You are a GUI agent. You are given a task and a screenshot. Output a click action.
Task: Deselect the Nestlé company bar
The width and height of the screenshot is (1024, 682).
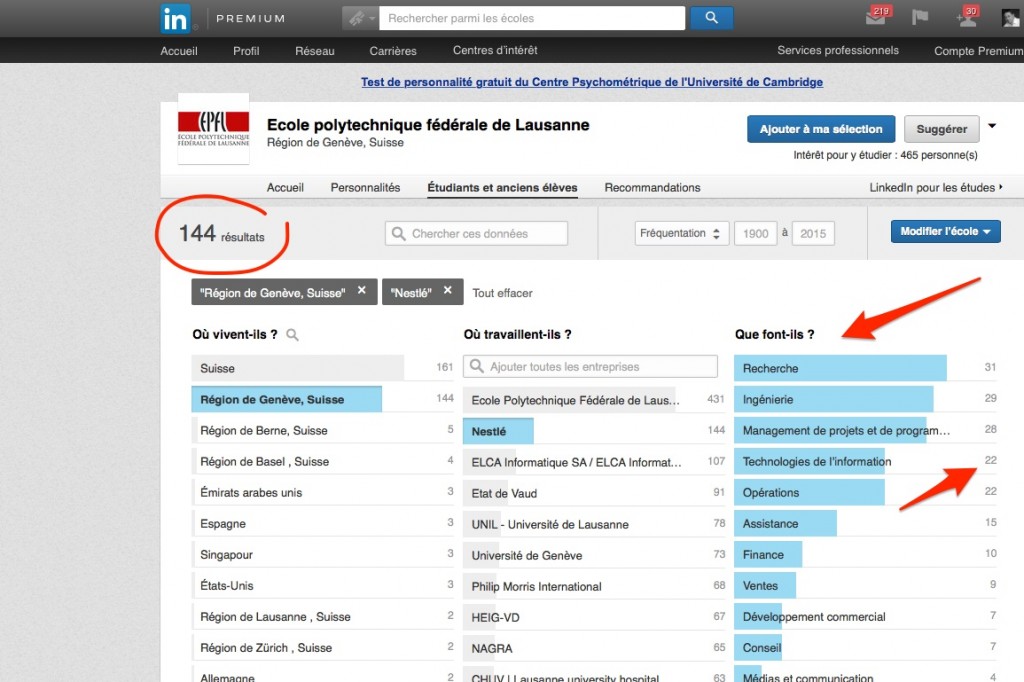click(x=594, y=431)
